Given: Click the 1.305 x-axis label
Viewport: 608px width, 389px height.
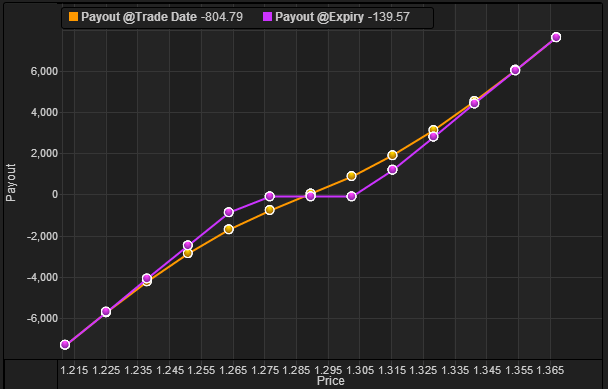Looking at the screenshot, I should pyautogui.click(x=360, y=370).
